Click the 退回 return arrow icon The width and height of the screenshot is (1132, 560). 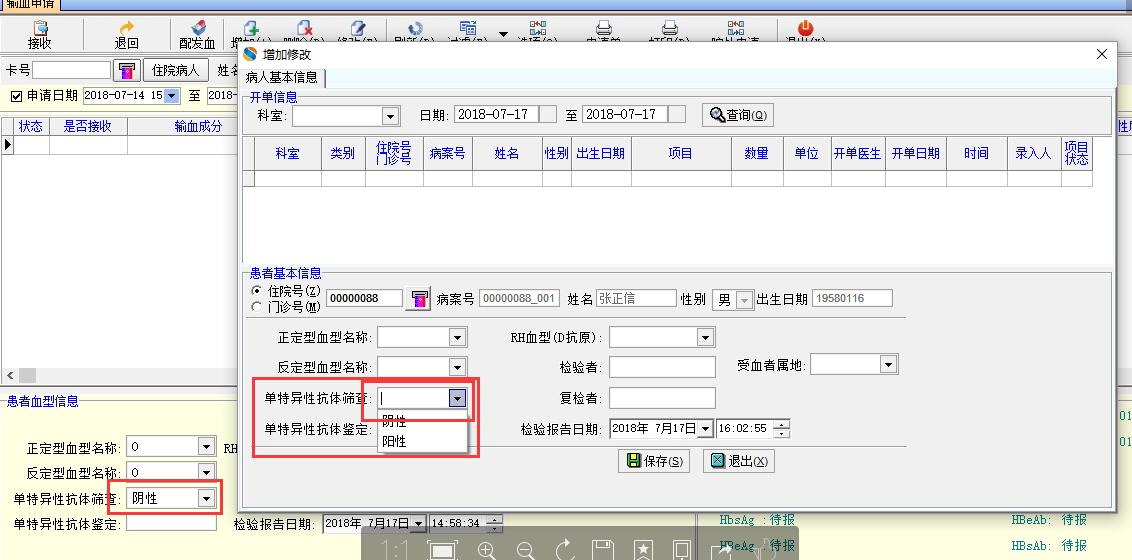(x=126, y=28)
